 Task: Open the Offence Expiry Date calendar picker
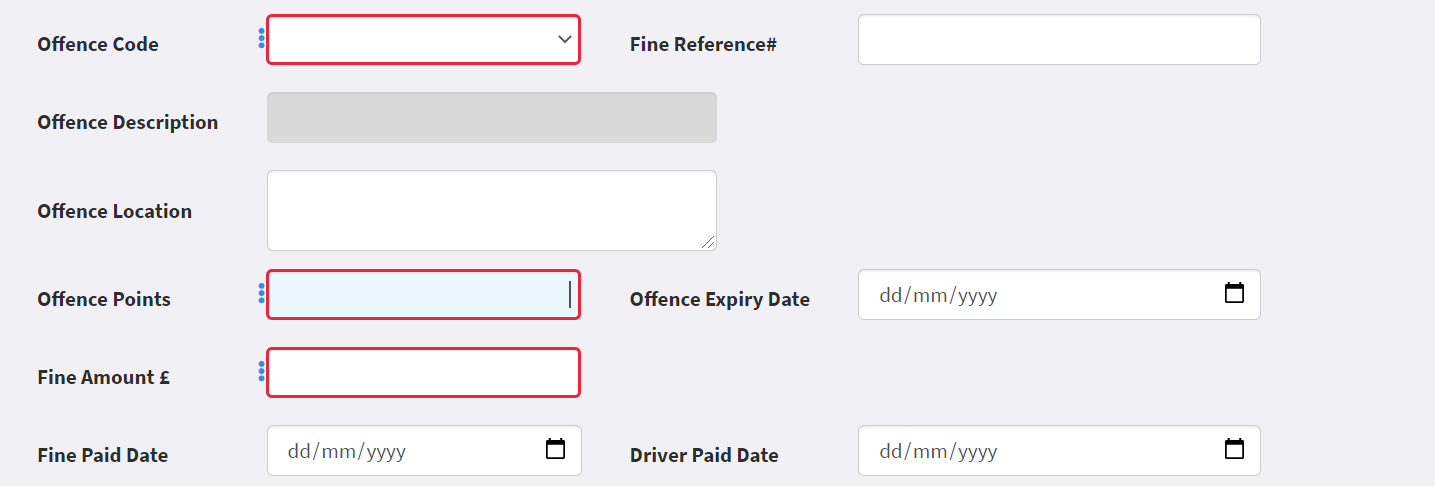pyautogui.click(x=1235, y=294)
